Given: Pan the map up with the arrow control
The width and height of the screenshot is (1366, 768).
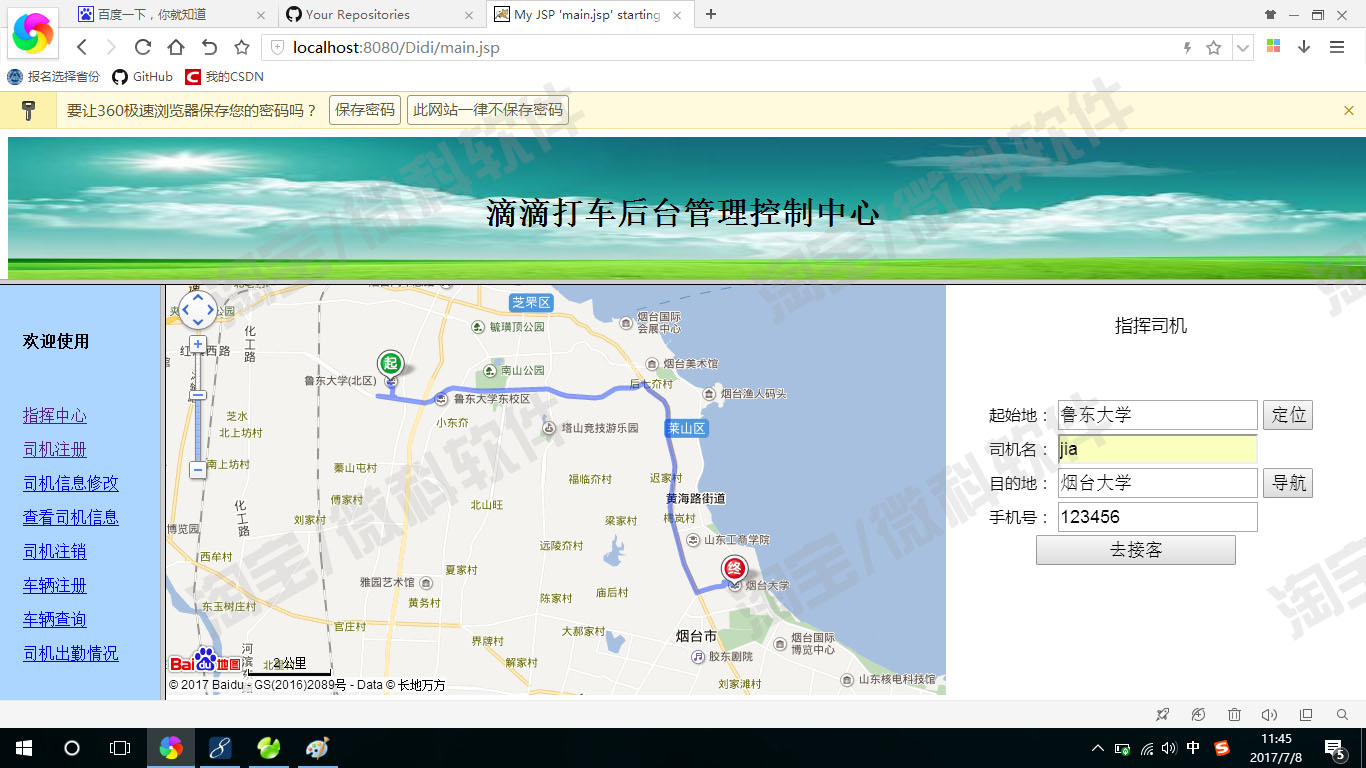Looking at the screenshot, I should 198,297.
